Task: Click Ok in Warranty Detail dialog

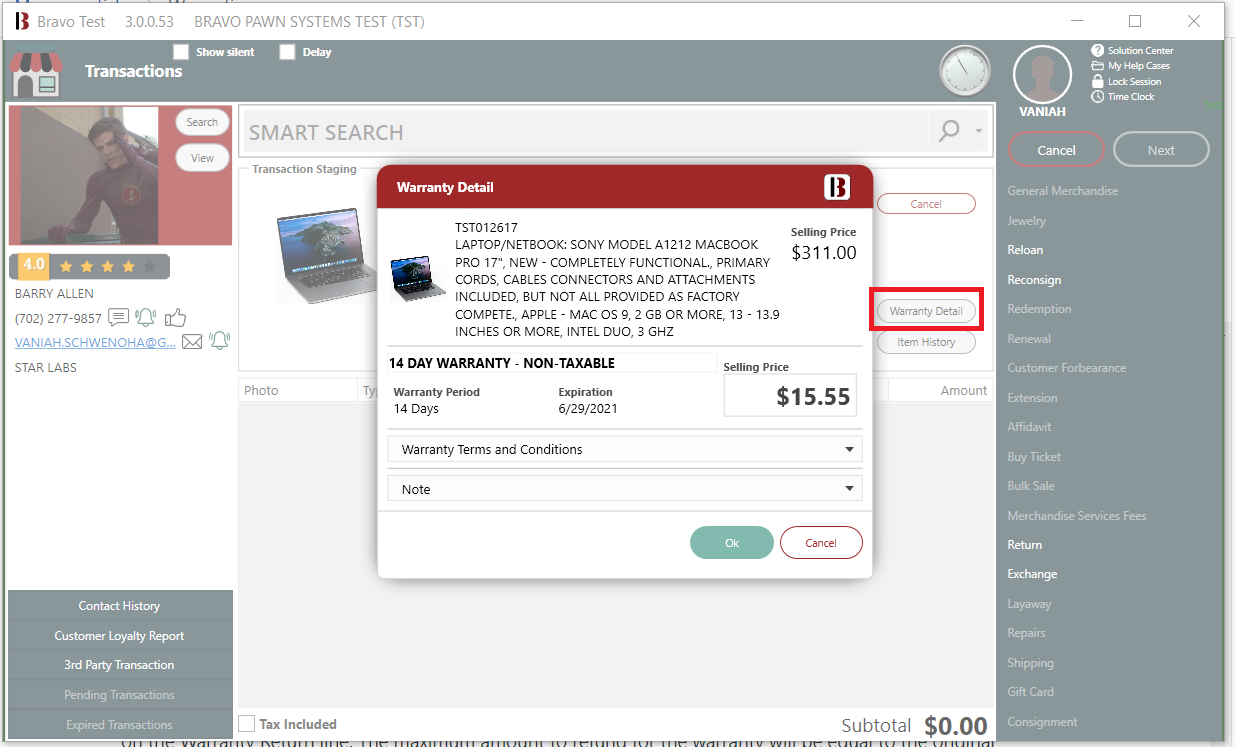Action: (x=732, y=542)
